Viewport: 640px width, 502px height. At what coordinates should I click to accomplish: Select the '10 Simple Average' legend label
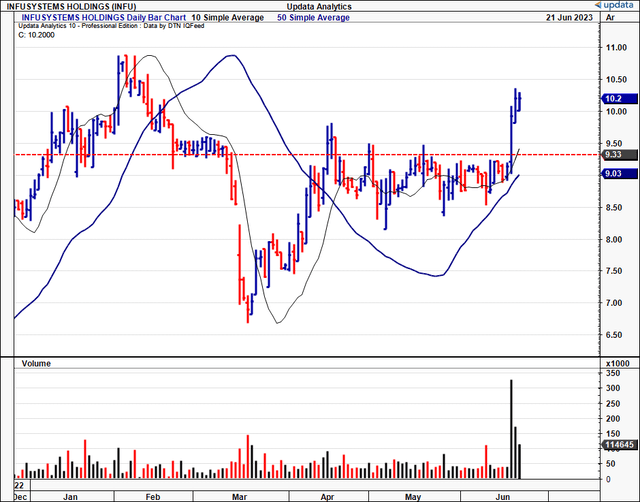click(228, 18)
